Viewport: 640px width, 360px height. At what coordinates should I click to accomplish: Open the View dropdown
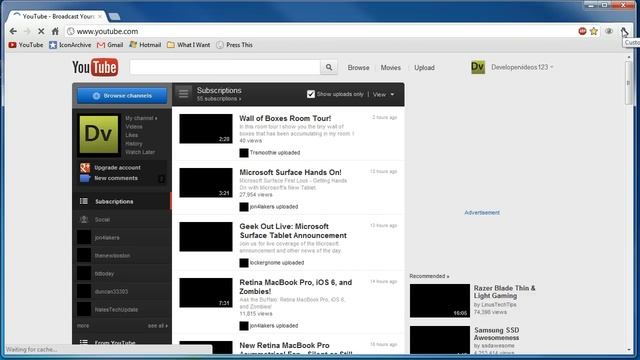(x=383, y=94)
